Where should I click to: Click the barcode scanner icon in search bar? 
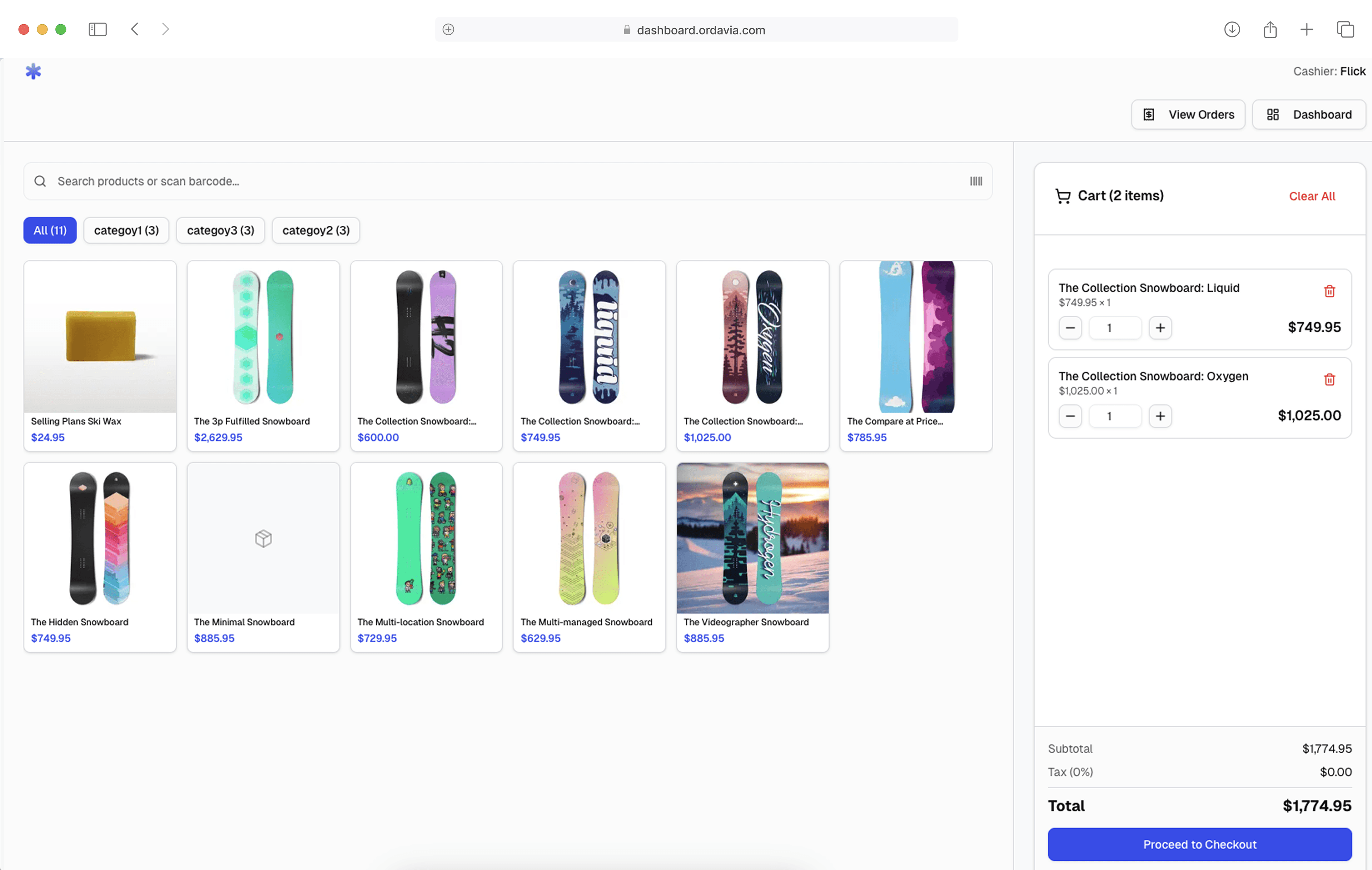coord(975,181)
